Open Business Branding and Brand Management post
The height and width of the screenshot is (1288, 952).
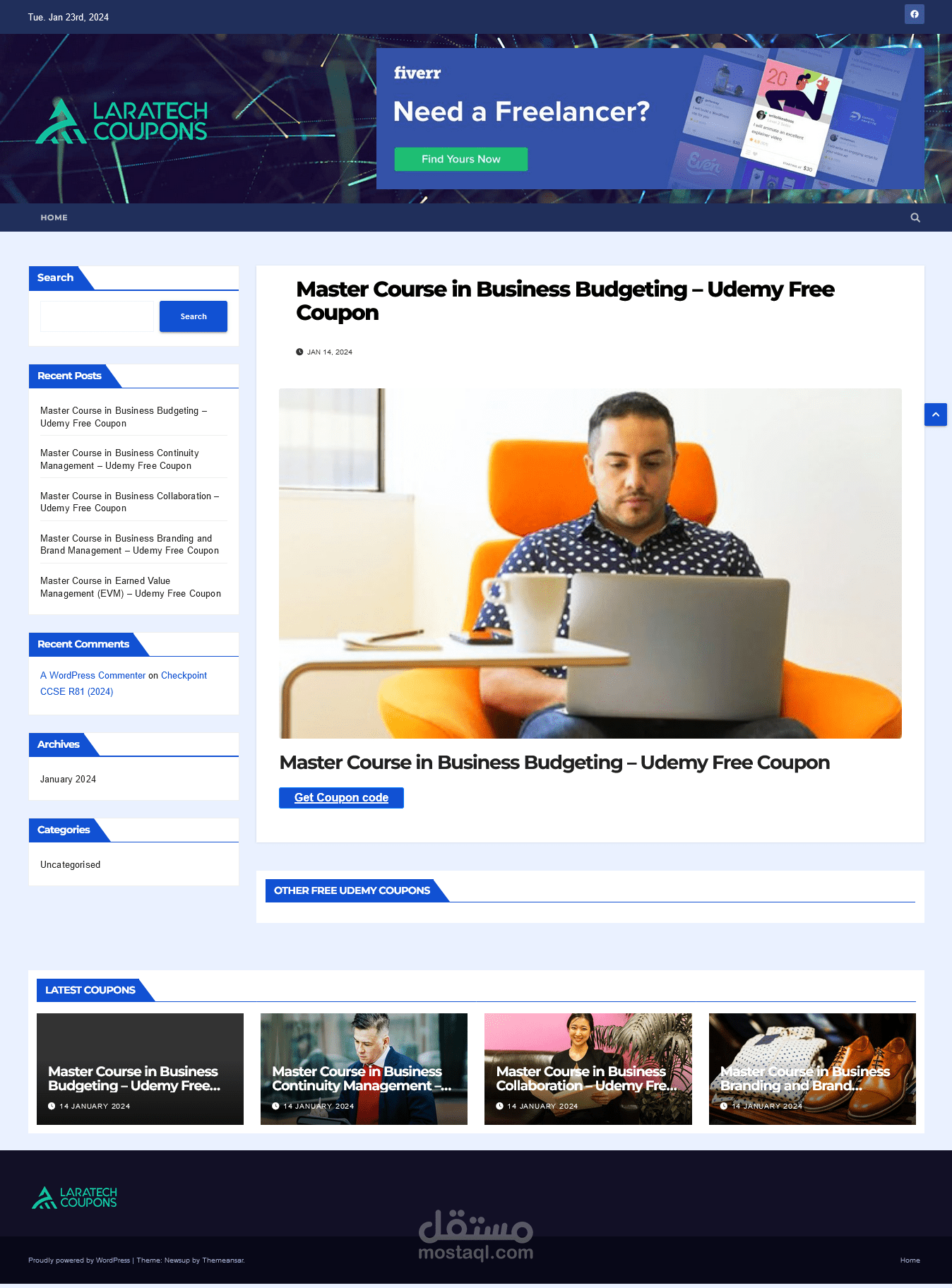tap(129, 544)
